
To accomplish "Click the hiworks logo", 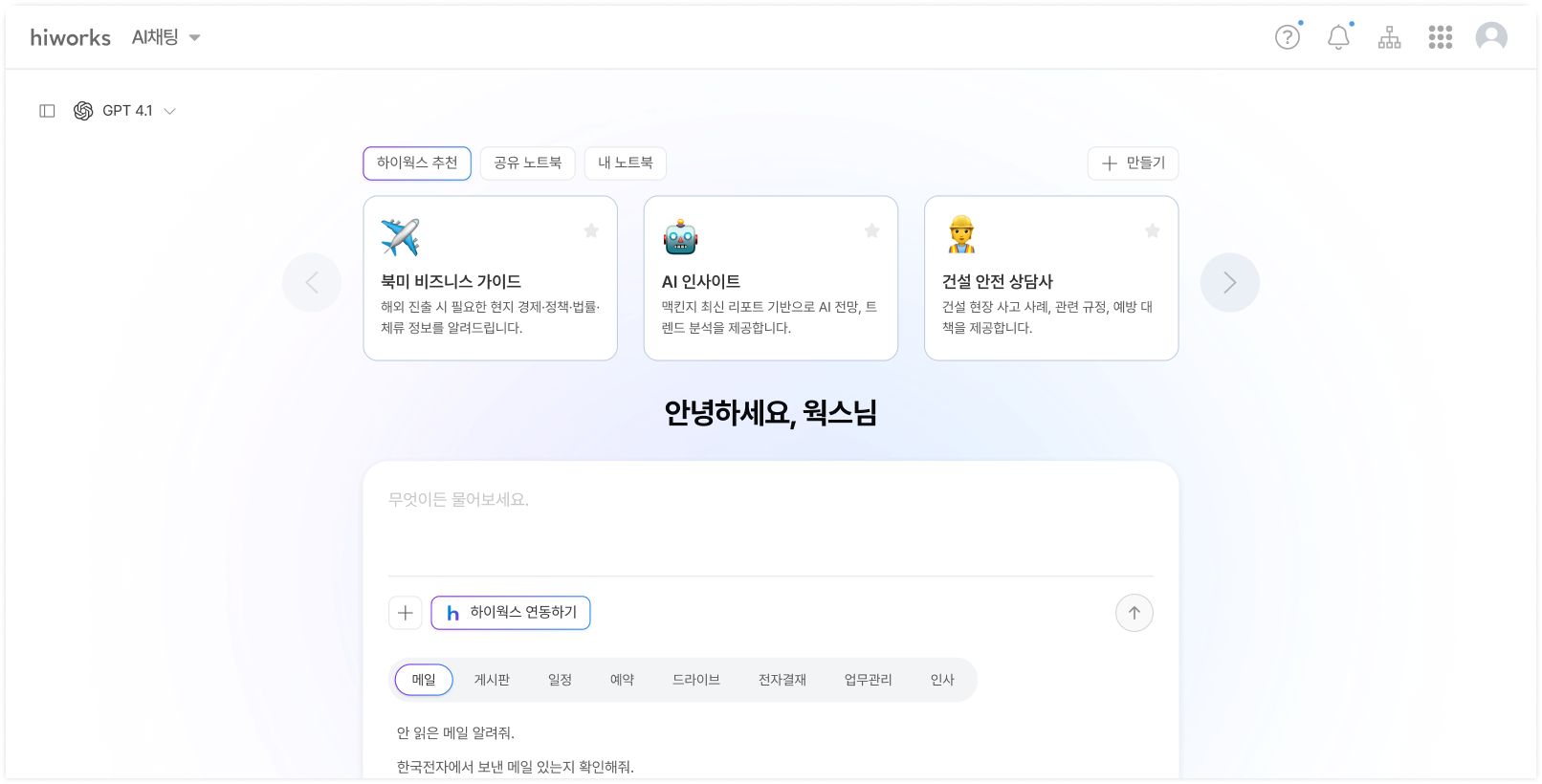I will (x=71, y=37).
